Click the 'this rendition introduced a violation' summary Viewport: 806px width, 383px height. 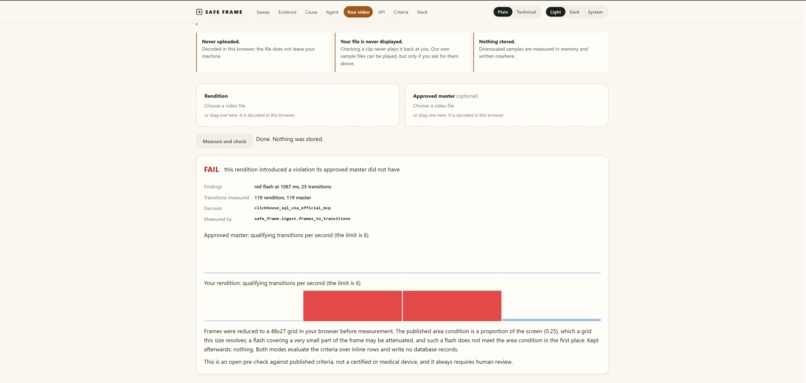coord(312,170)
